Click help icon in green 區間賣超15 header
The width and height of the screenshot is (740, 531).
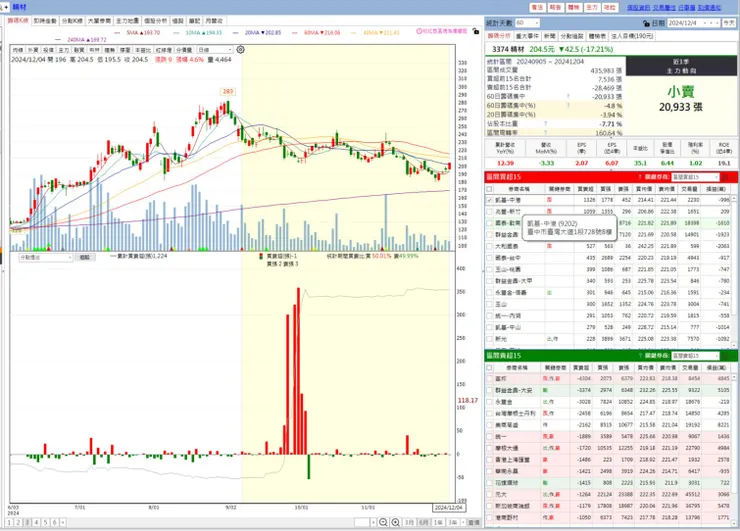coord(639,355)
